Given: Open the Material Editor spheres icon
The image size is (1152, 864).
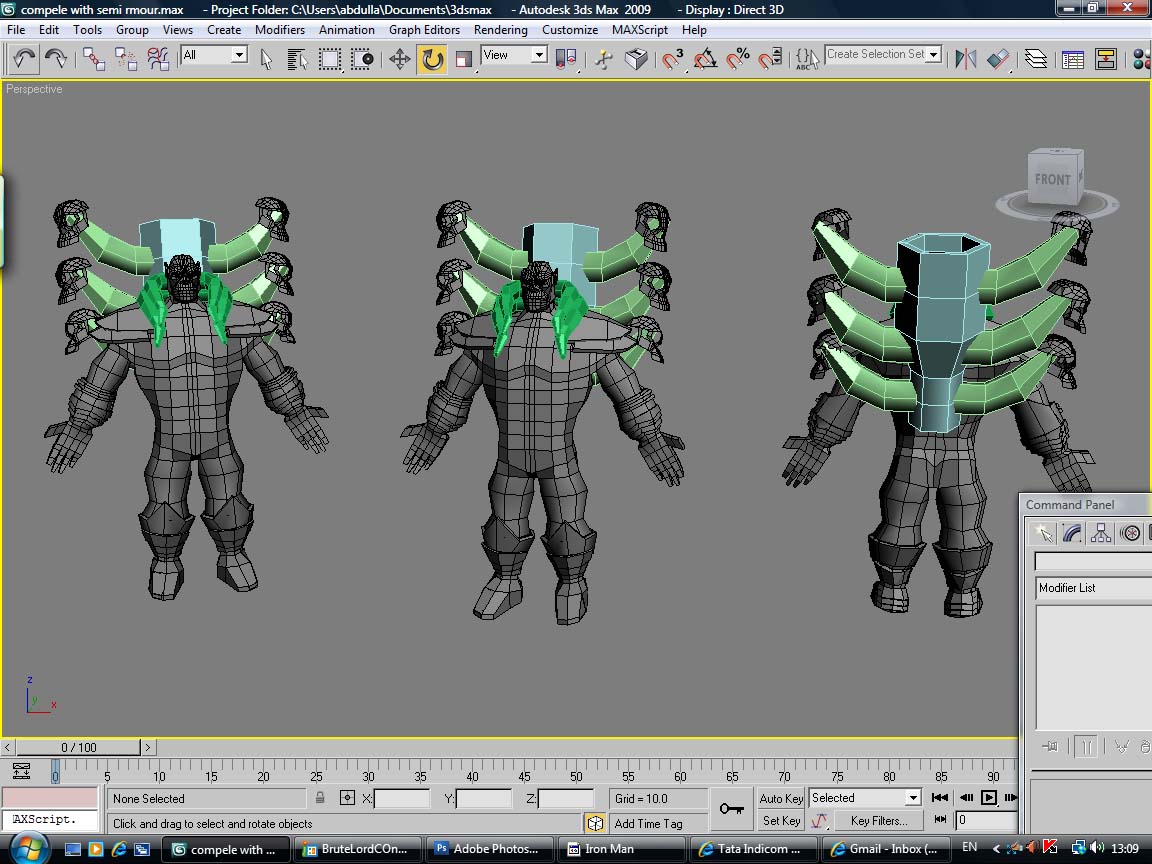Looking at the screenshot, I should click(1141, 58).
